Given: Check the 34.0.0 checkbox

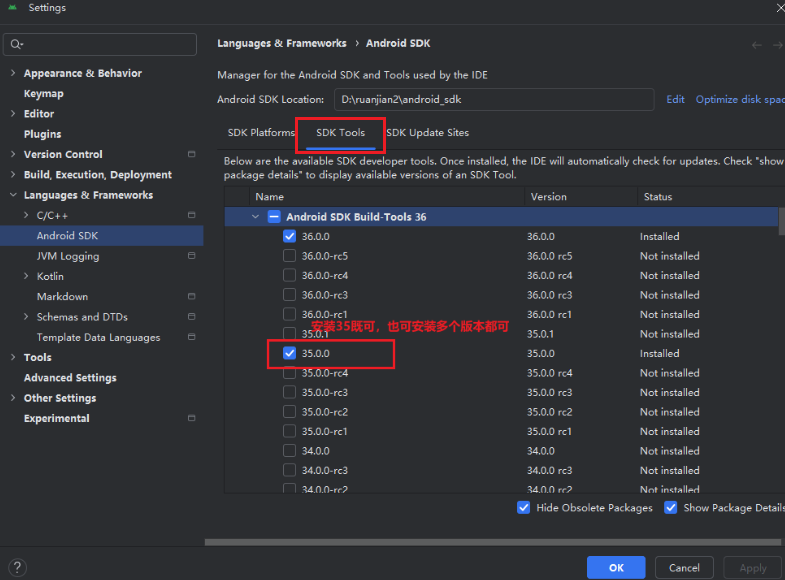Looking at the screenshot, I should pos(289,451).
